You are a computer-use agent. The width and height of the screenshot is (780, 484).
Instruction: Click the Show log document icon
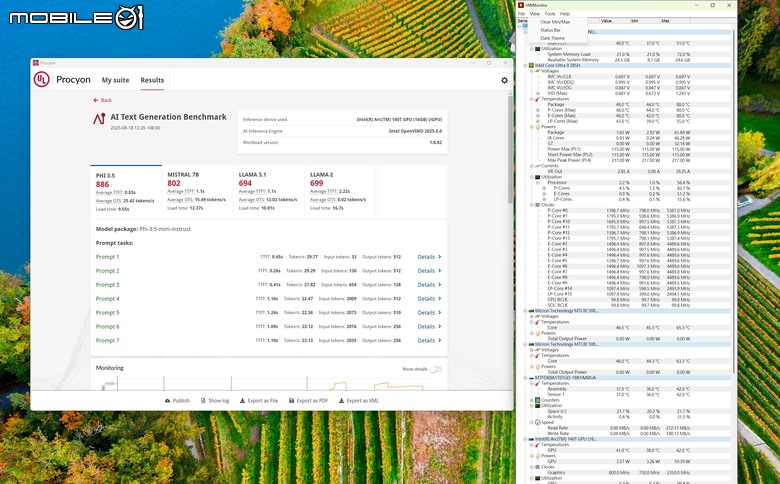[x=203, y=400]
